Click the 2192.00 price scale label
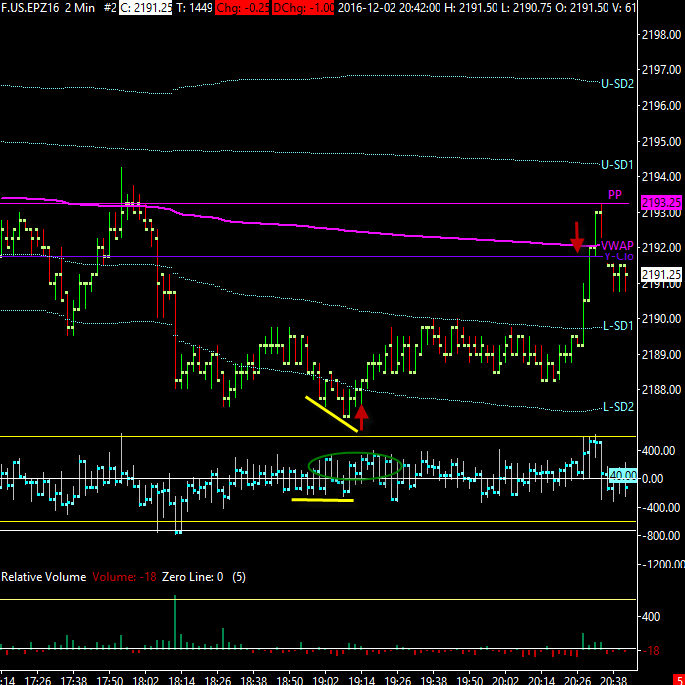This screenshot has width=685, height=685. (x=661, y=248)
